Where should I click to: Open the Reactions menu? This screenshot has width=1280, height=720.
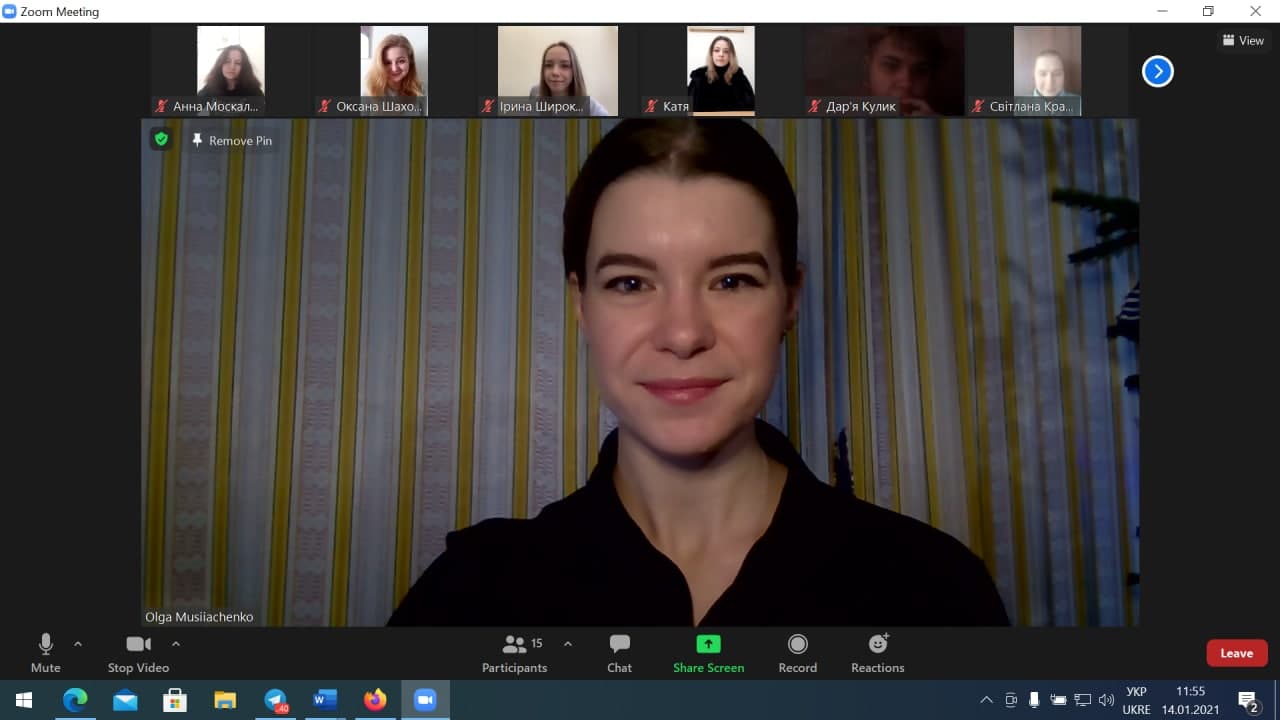(x=877, y=653)
